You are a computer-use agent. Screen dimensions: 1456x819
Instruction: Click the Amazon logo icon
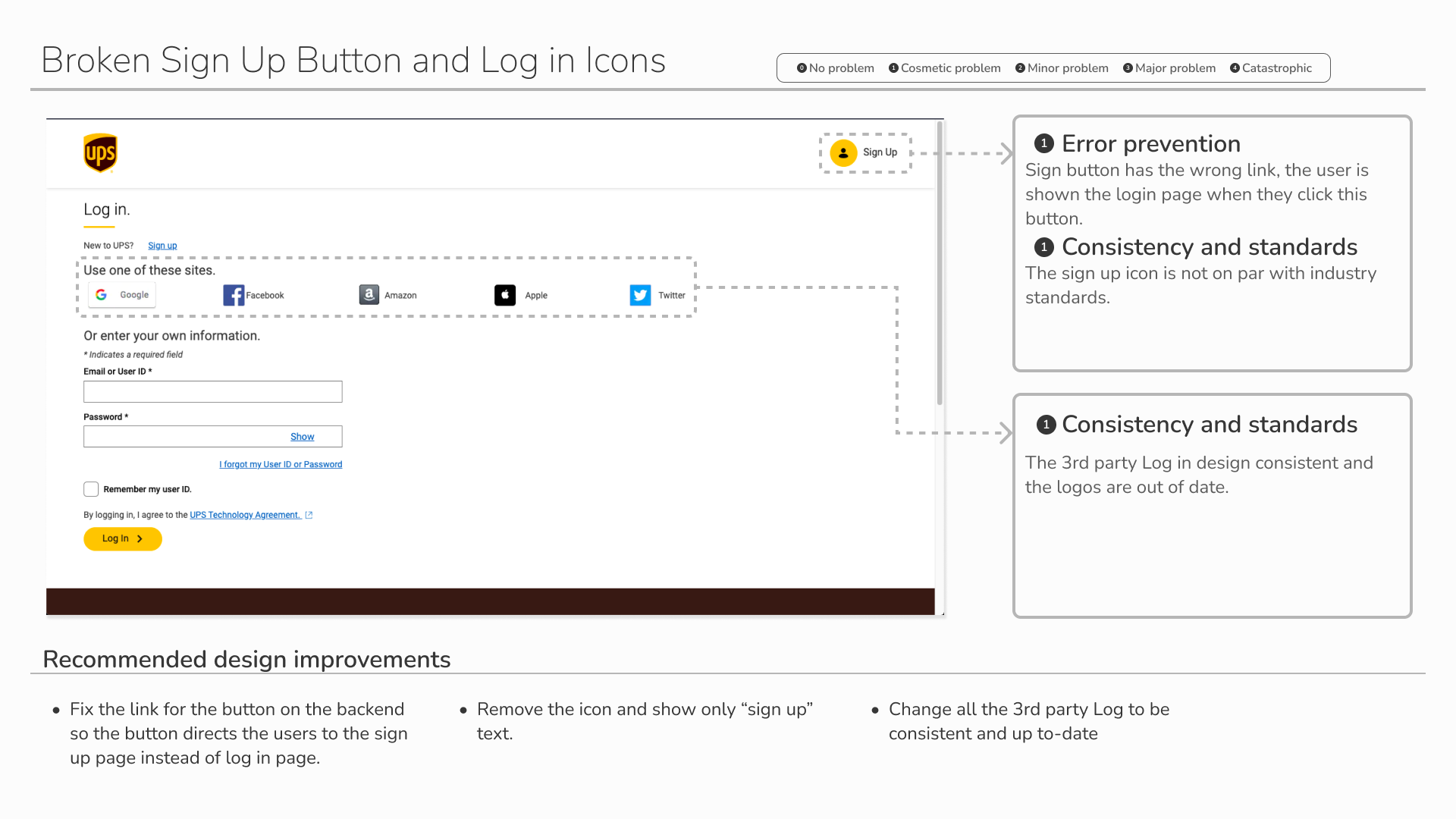click(369, 295)
